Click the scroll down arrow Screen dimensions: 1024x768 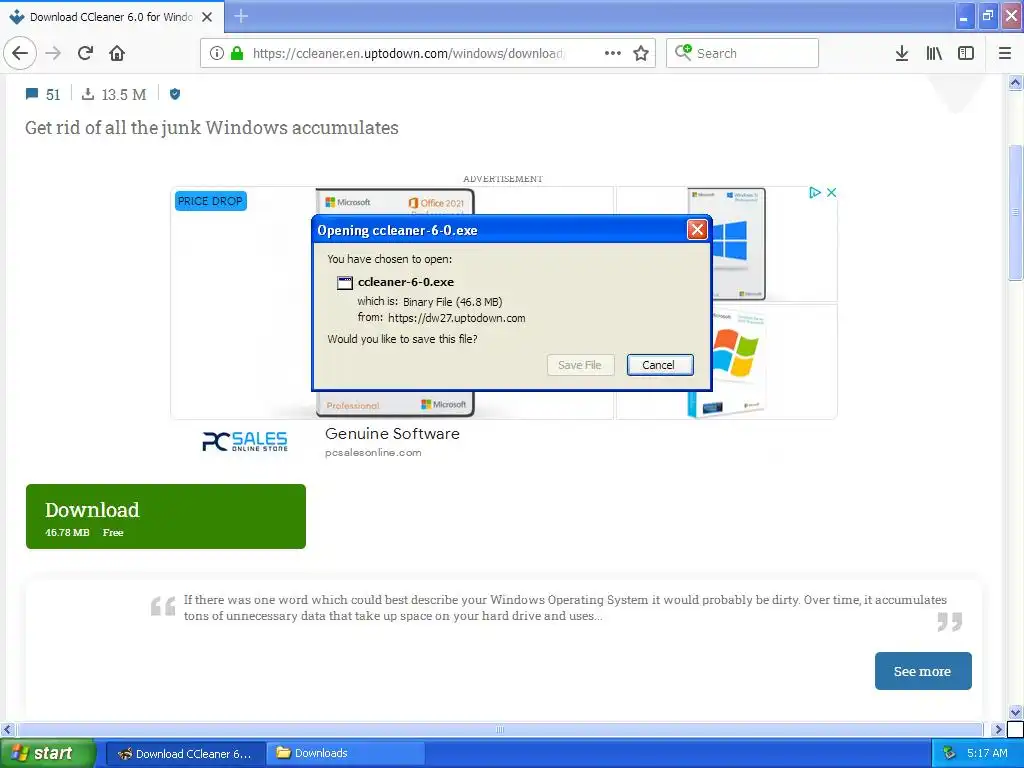(1015, 712)
